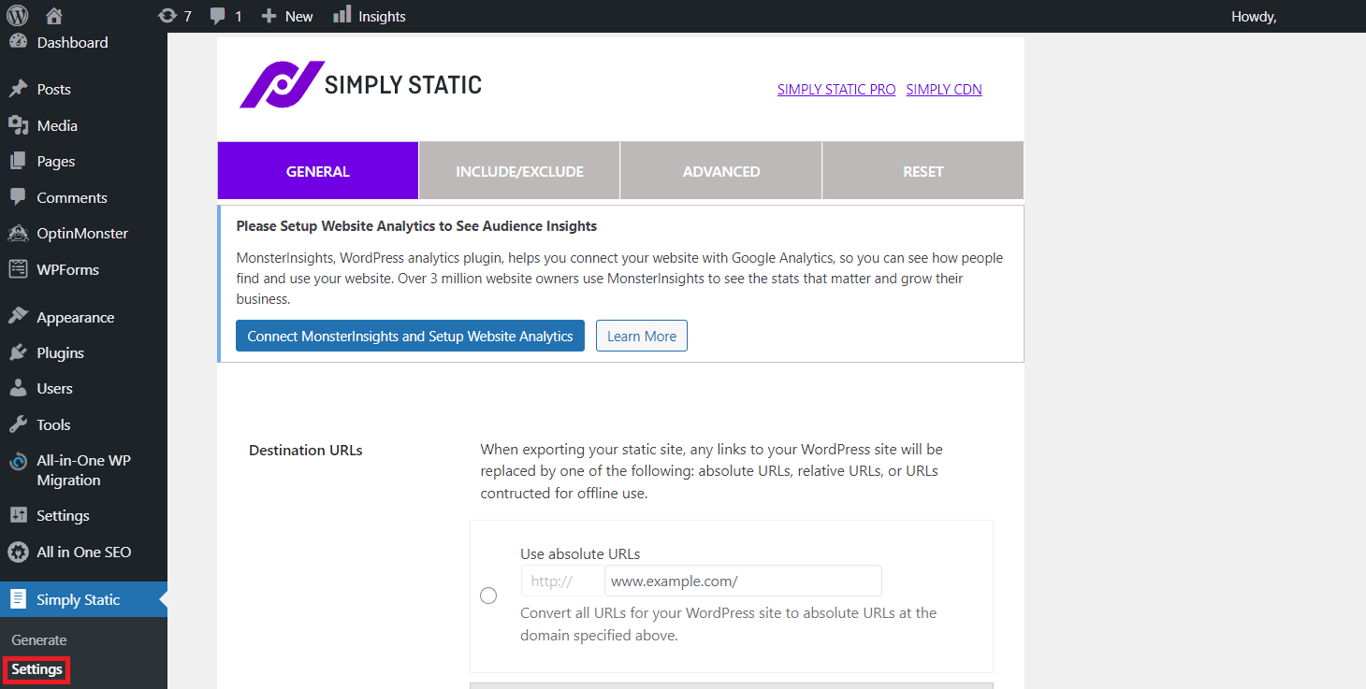Open Insights via the bar-chart icon
Viewport: 1366px width, 689px height.
[x=345, y=15]
